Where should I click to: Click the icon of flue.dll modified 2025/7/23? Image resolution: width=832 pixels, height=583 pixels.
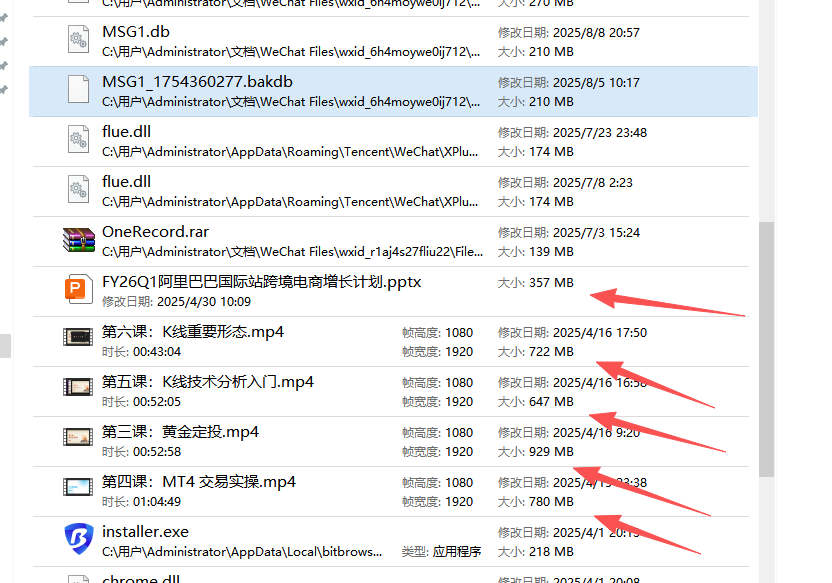79,140
